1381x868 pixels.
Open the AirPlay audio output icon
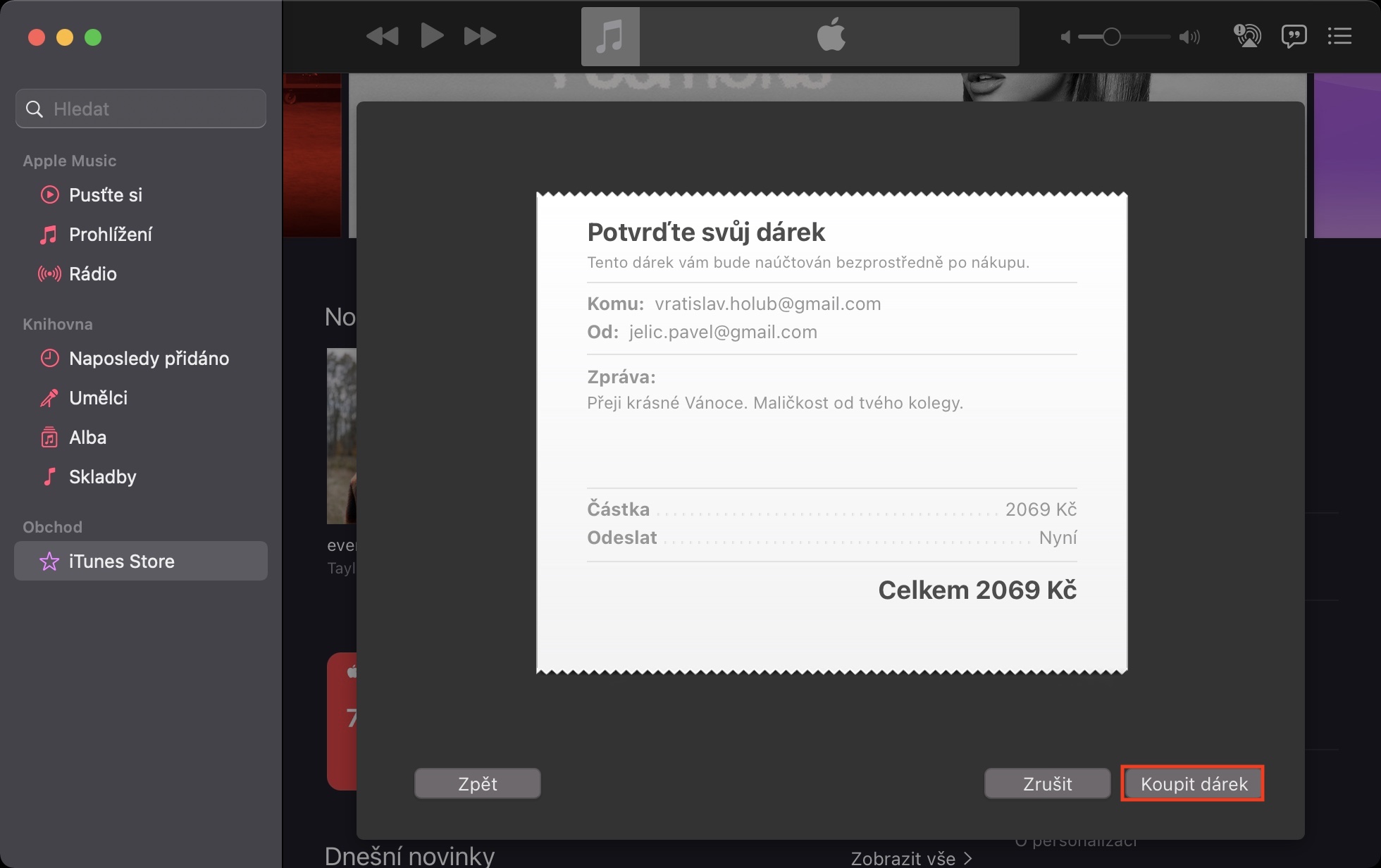tap(1247, 36)
